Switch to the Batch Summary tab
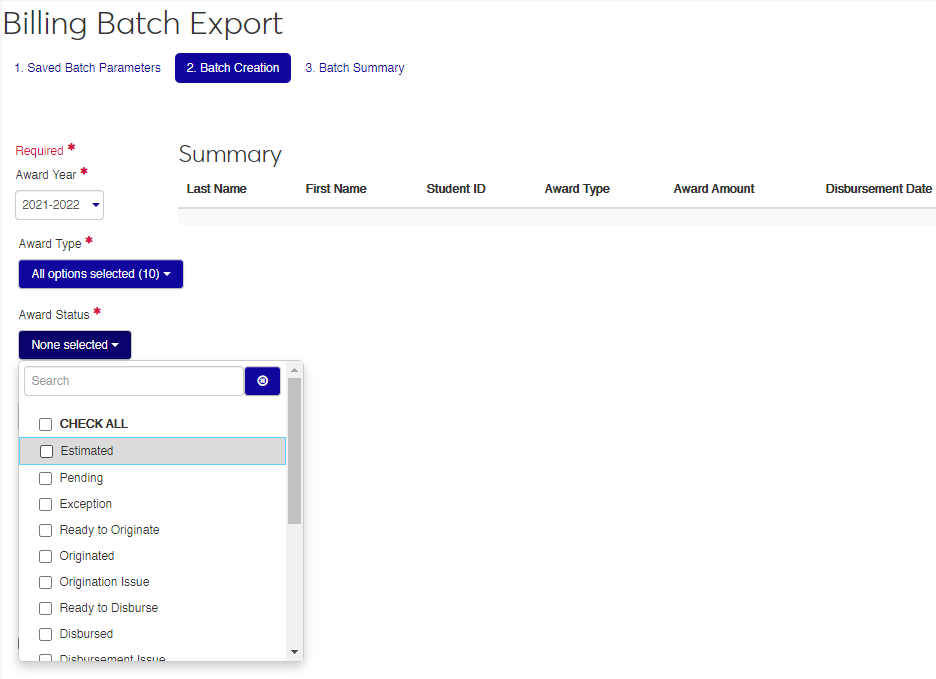 click(x=354, y=68)
